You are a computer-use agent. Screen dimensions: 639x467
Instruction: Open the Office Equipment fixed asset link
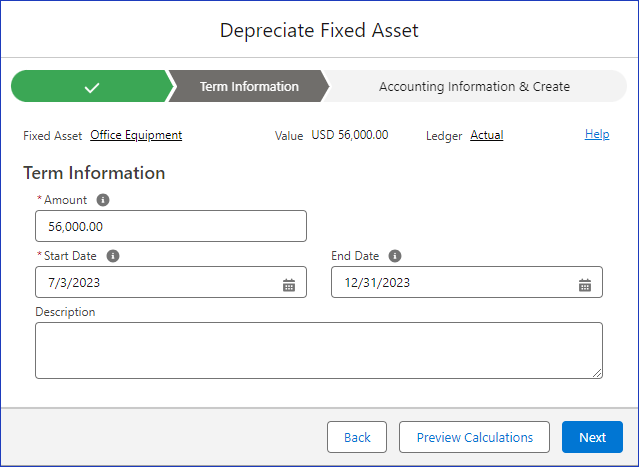click(136, 135)
